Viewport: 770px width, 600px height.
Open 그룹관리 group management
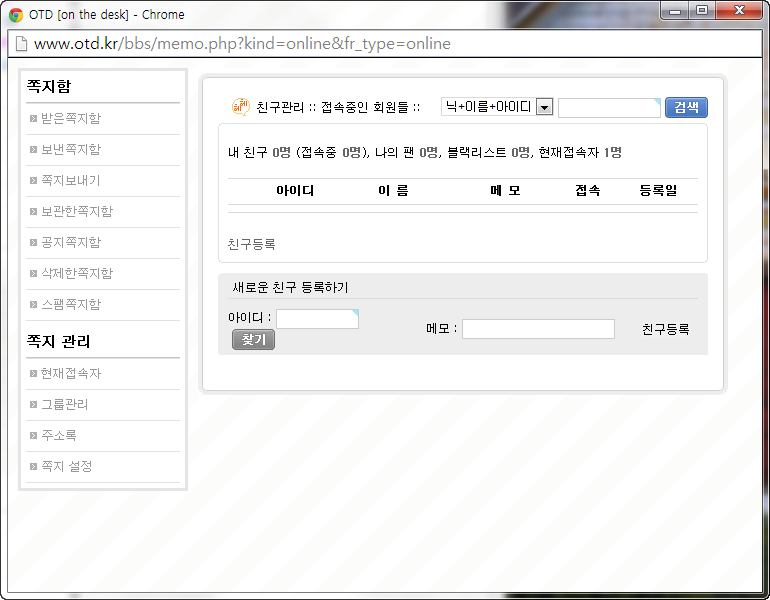(x=64, y=404)
